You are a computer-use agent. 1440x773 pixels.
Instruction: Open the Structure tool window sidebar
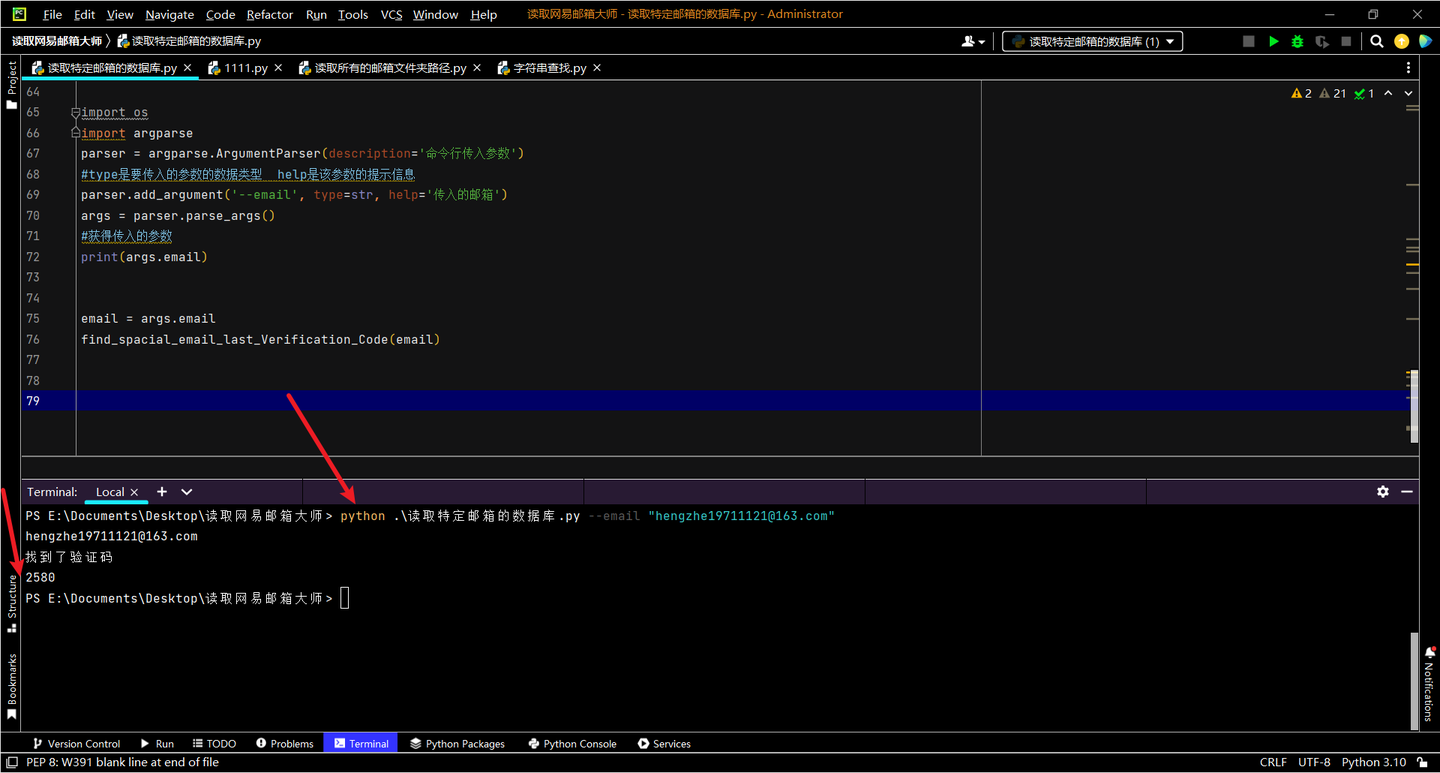point(11,603)
